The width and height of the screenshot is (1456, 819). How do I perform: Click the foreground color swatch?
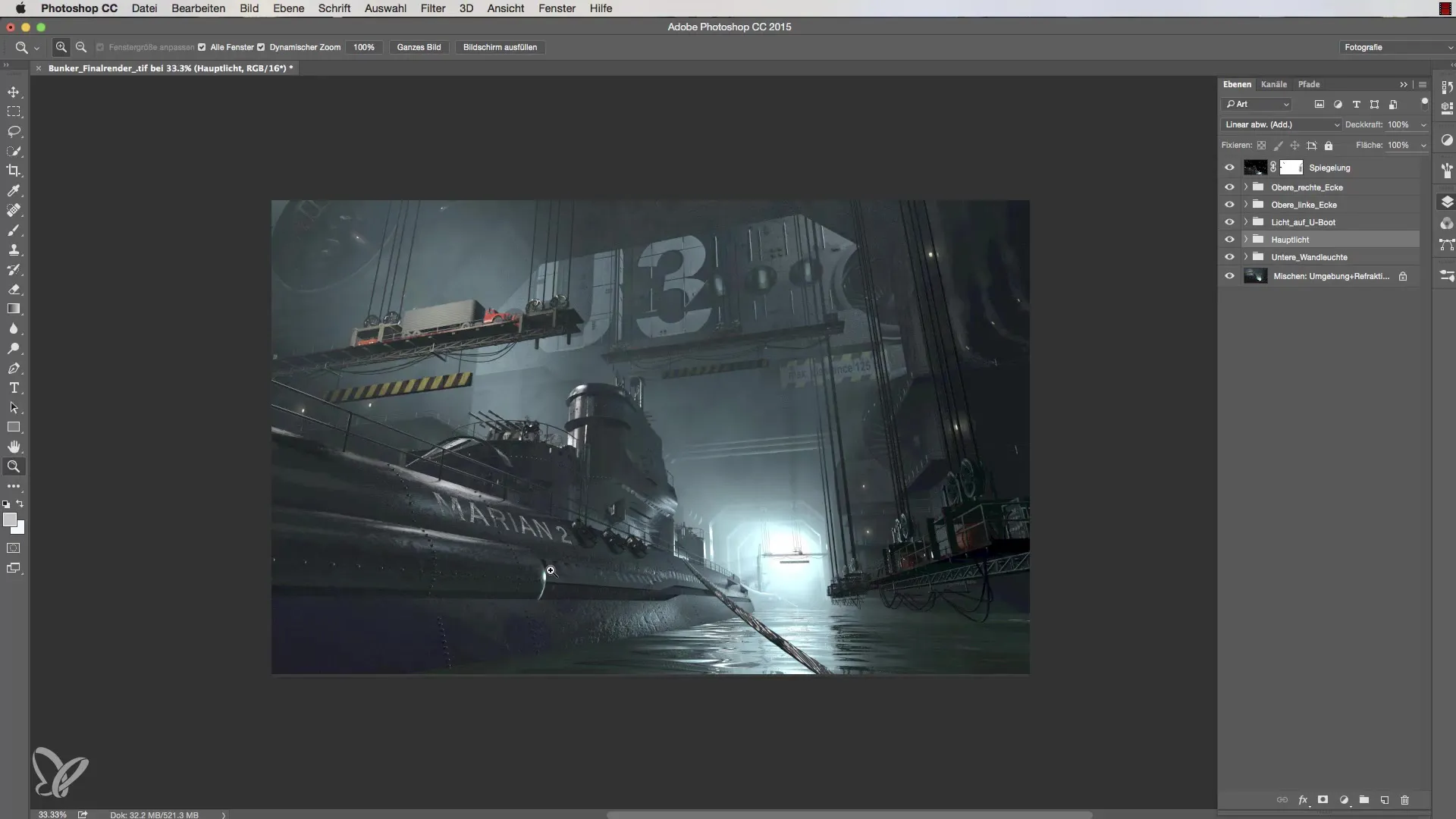click(9, 519)
